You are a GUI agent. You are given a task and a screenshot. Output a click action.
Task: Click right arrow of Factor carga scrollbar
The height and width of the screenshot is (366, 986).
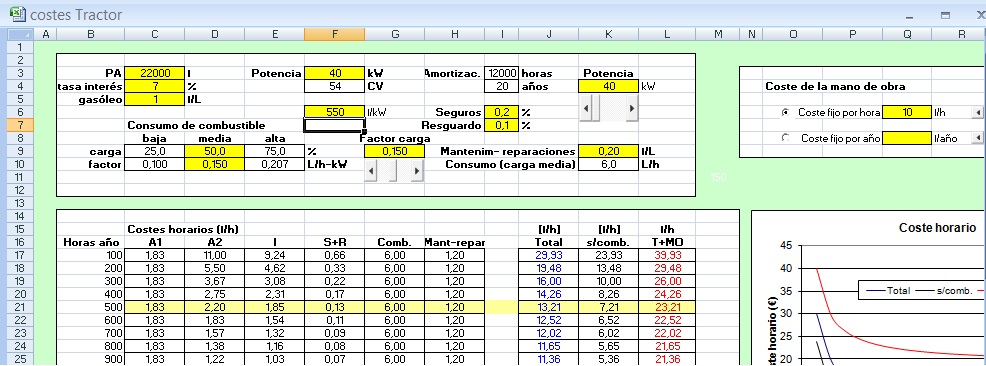point(417,170)
